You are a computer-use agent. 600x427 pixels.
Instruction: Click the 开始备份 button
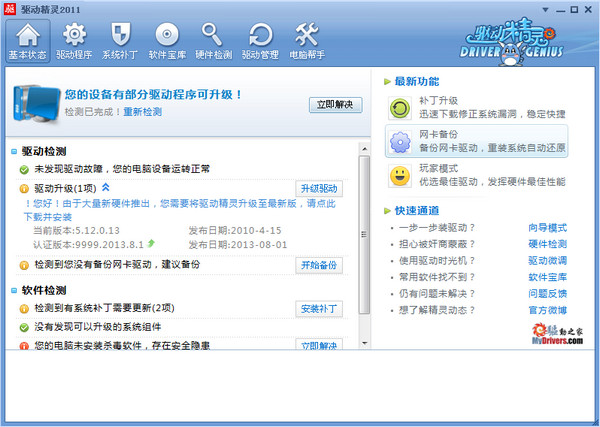319,265
